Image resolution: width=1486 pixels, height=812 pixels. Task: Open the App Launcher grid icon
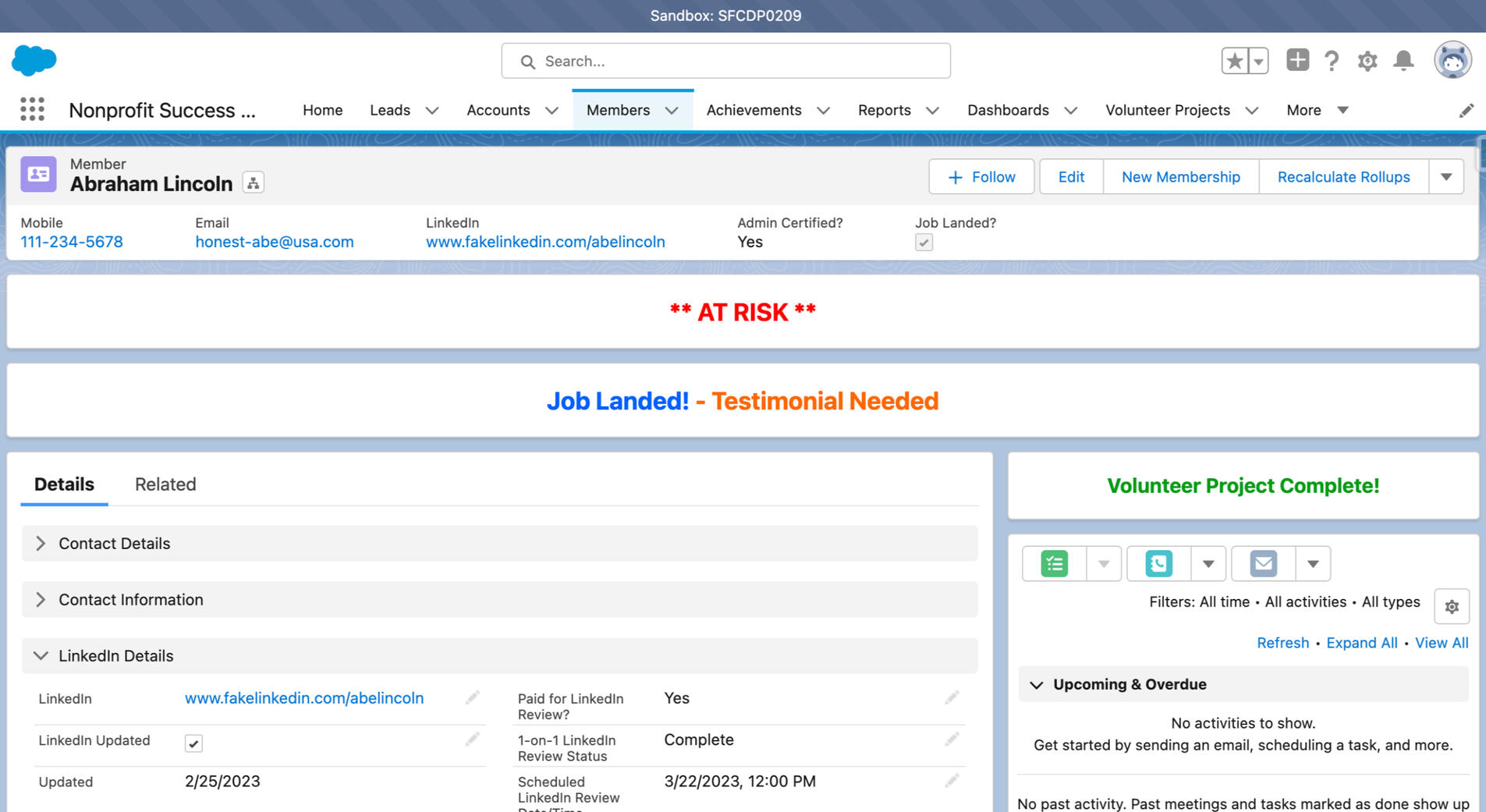tap(32, 109)
